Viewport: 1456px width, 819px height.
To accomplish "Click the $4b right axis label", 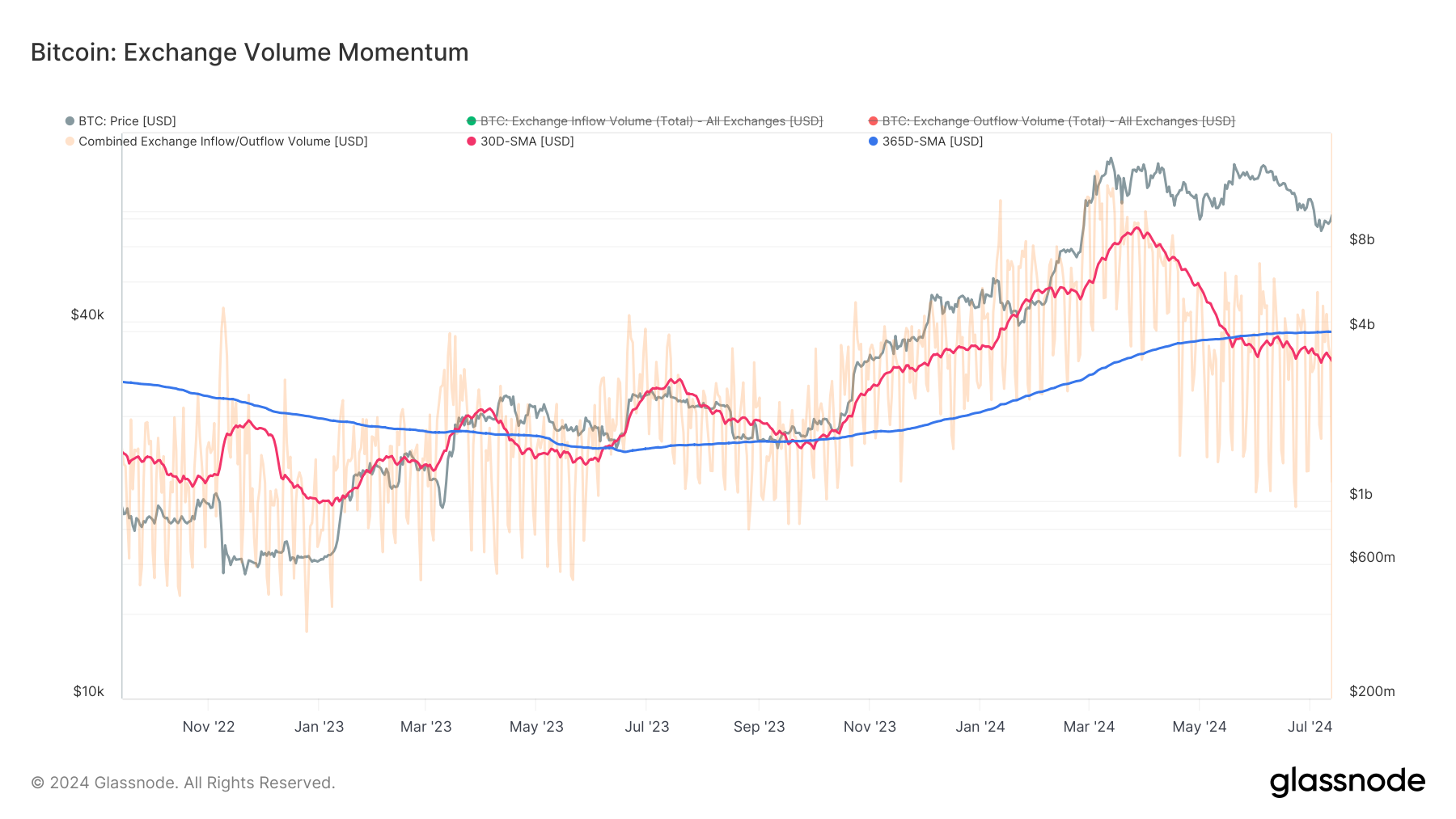I will click(1362, 324).
